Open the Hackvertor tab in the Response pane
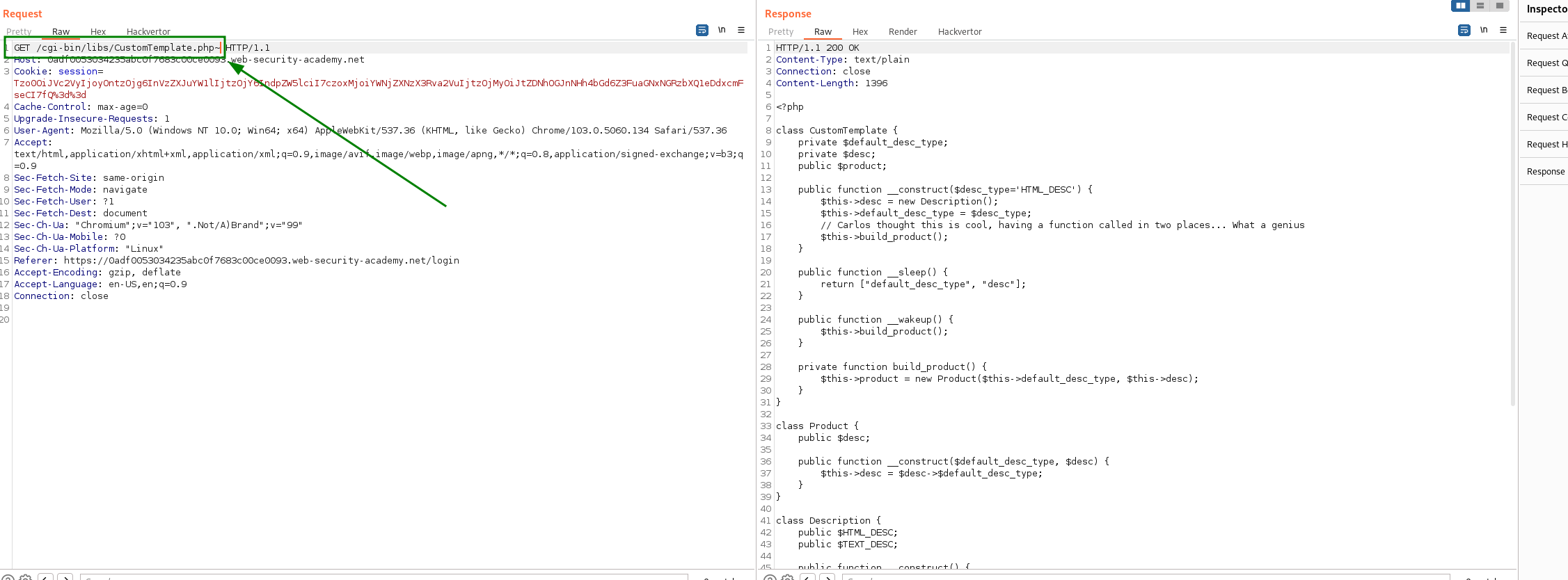 tap(960, 32)
